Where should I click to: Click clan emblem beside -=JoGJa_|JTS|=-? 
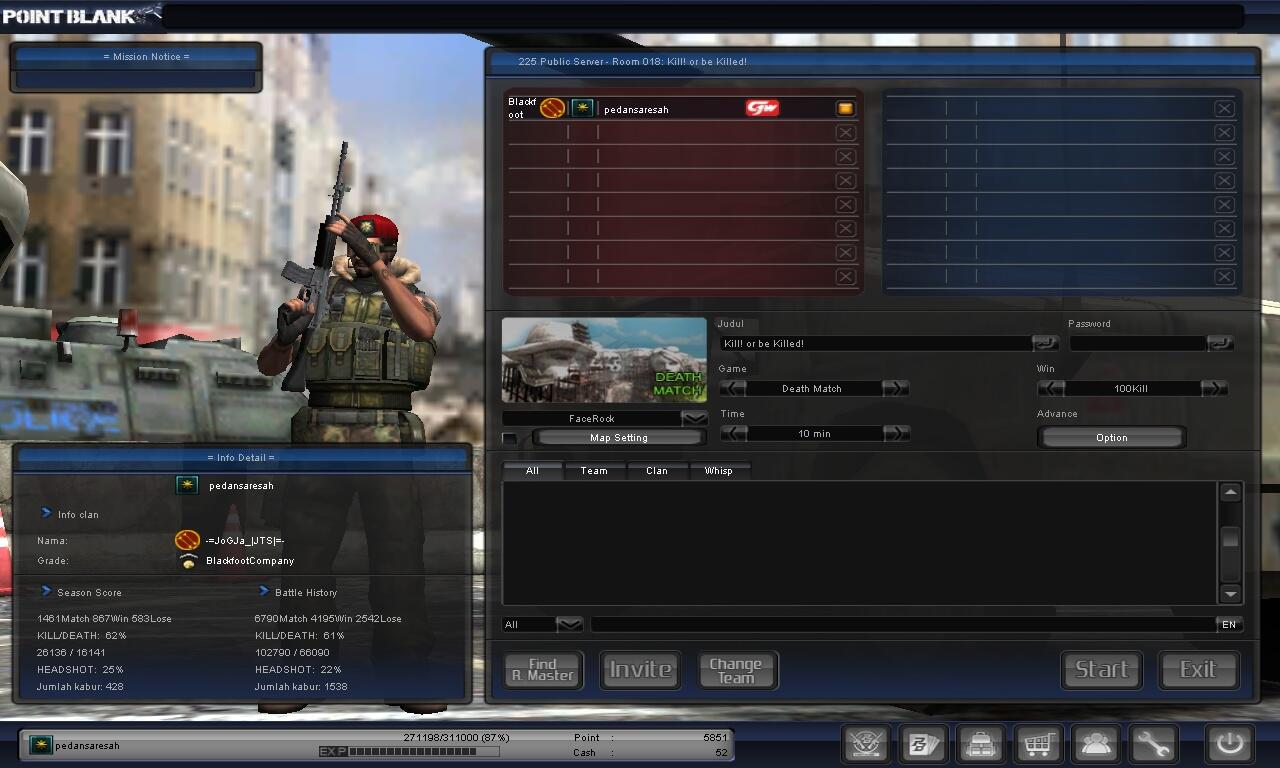coord(187,540)
